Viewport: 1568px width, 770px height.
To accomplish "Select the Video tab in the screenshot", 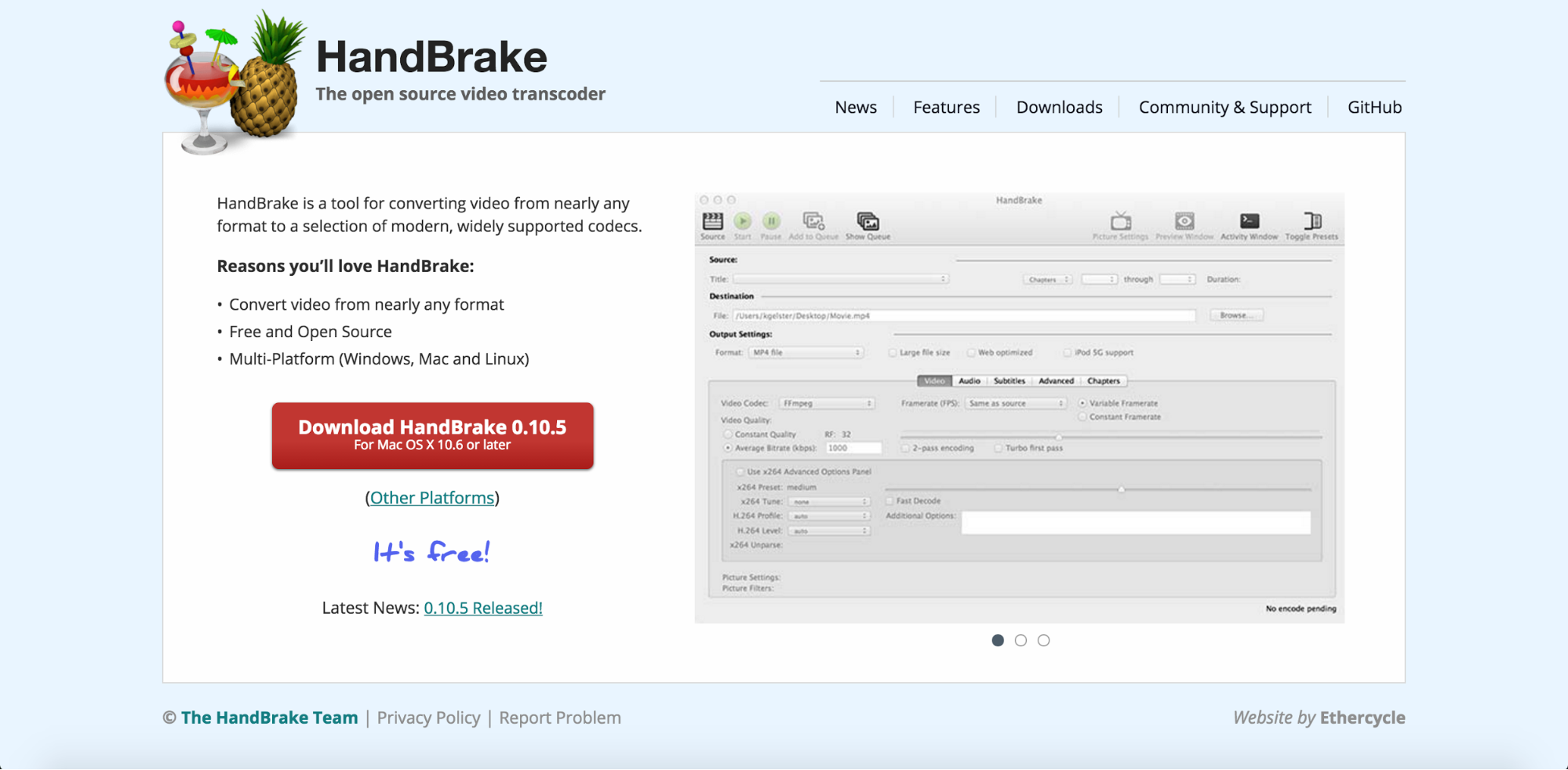I will click(934, 381).
